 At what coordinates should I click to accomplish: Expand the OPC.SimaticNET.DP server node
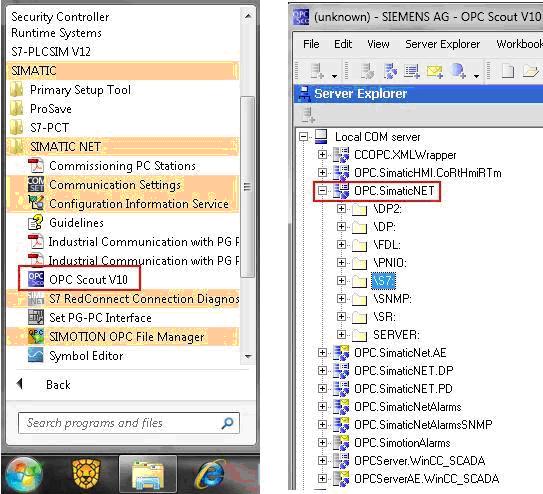tap(322, 370)
